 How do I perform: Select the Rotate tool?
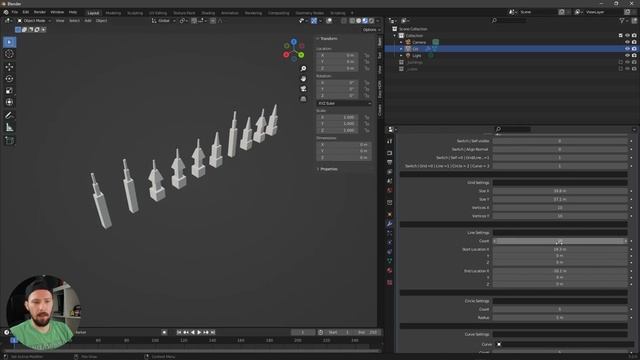point(9,78)
